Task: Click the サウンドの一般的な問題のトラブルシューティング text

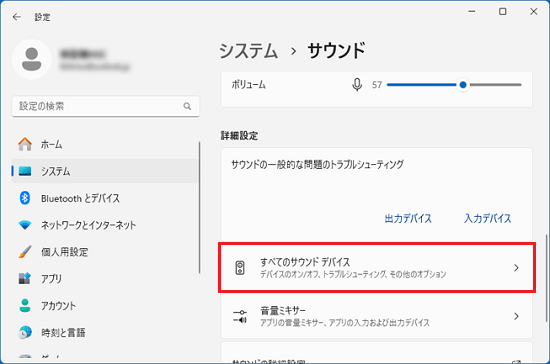Action: [x=317, y=164]
